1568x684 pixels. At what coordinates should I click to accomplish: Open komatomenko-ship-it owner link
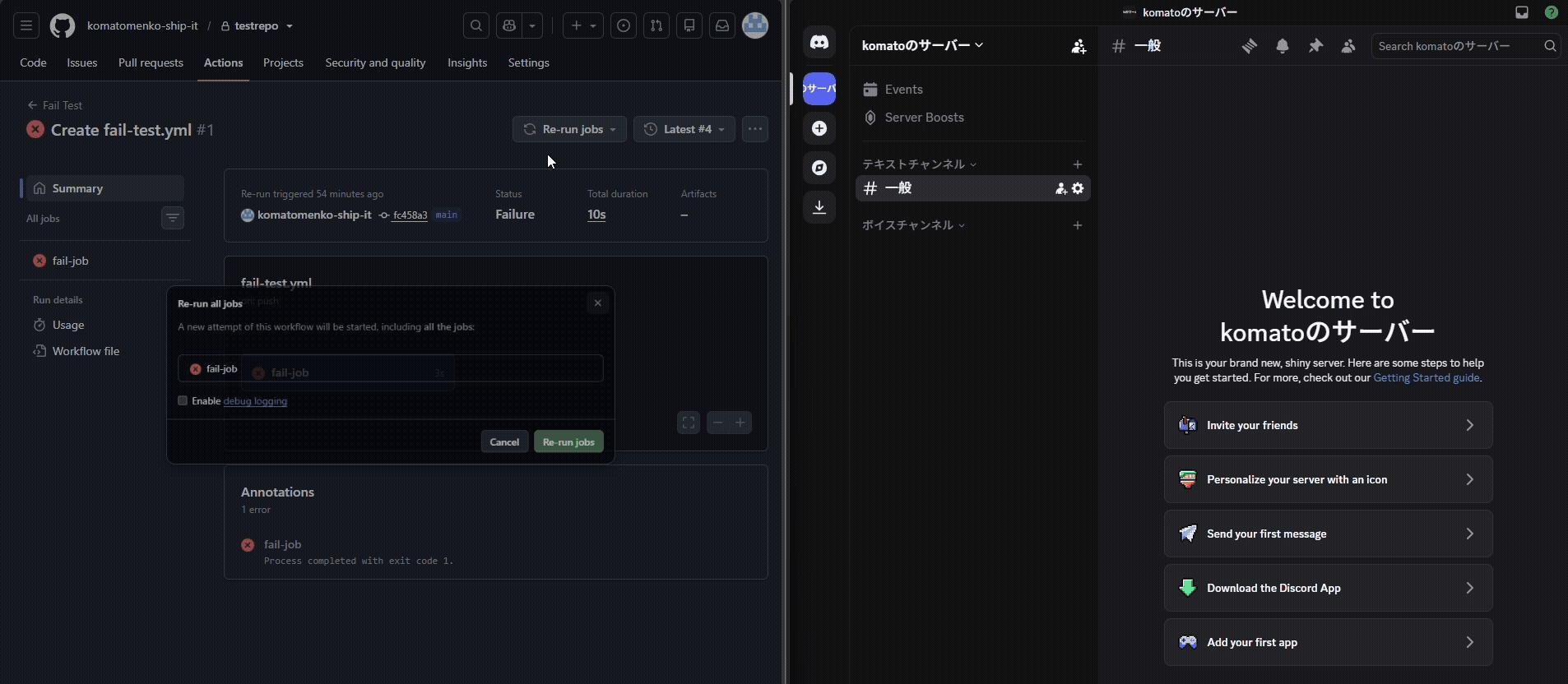tap(142, 26)
